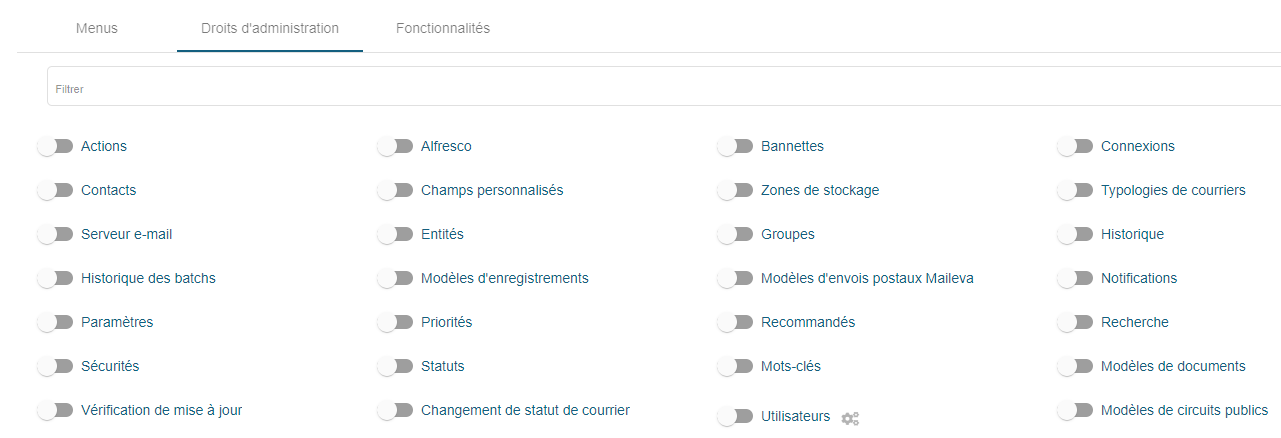The height and width of the screenshot is (438, 1281).
Task: Enable the Connexions toggle
Action: click(x=1076, y=147)
